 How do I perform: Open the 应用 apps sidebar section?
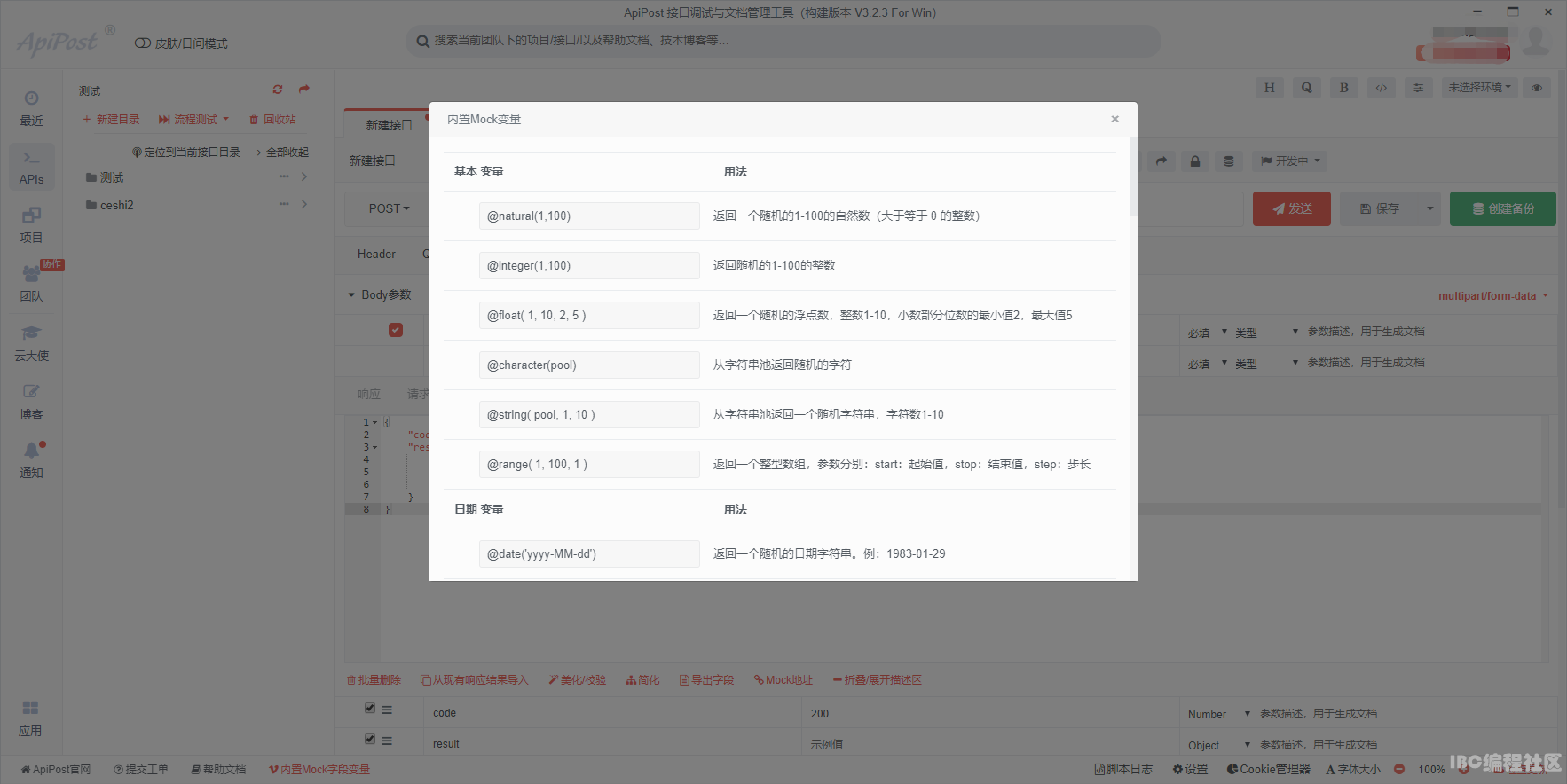tap(31, 718)
